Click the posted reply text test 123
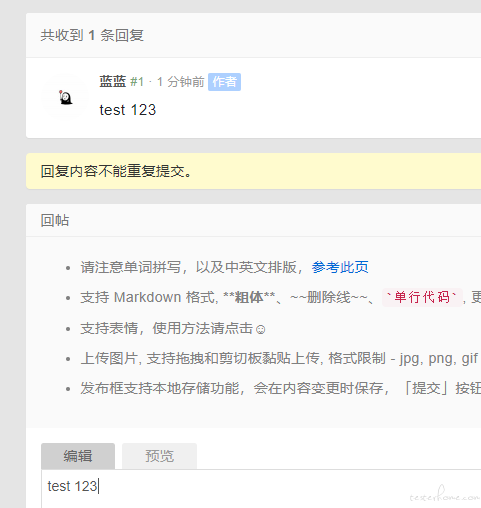The image size is (481, 508). coord(128,110)
